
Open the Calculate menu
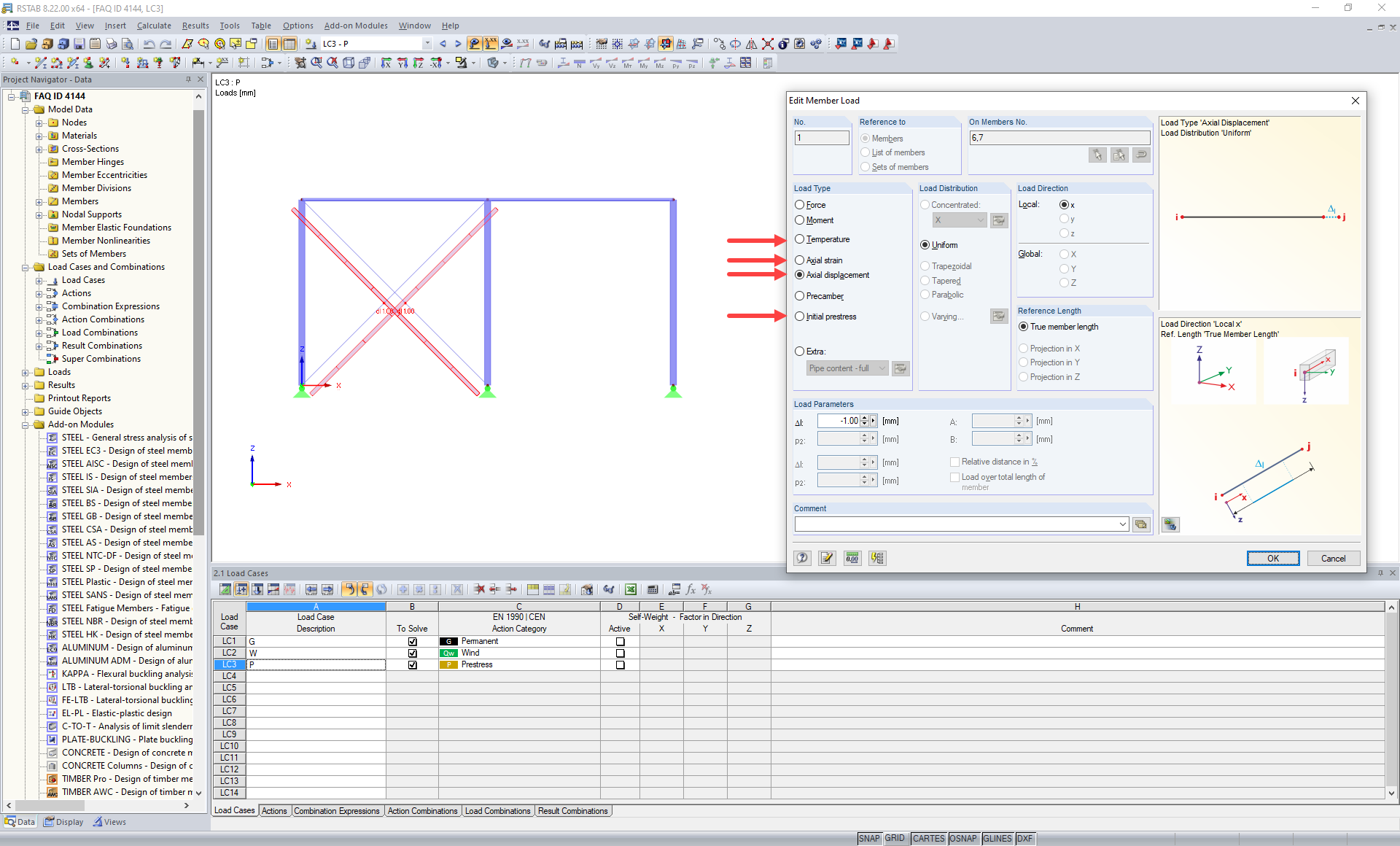(x=154, y=26)
